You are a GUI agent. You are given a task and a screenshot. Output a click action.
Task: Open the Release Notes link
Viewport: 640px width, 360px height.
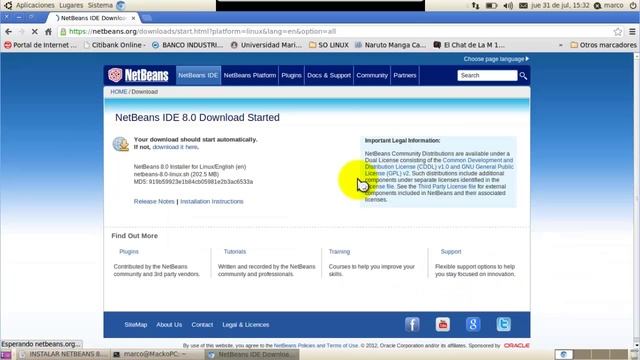click(x=154, y=202)
